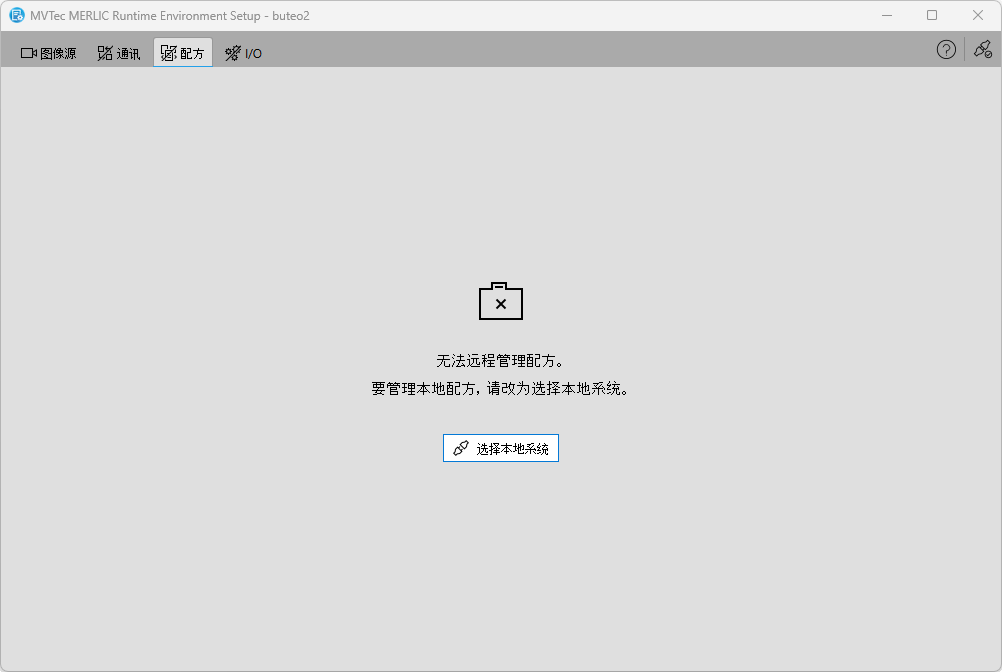This screenshot has height=672, width=1002.
Task: Reopen the currently active 配方 tab
Action: click(x=182, y=52)
